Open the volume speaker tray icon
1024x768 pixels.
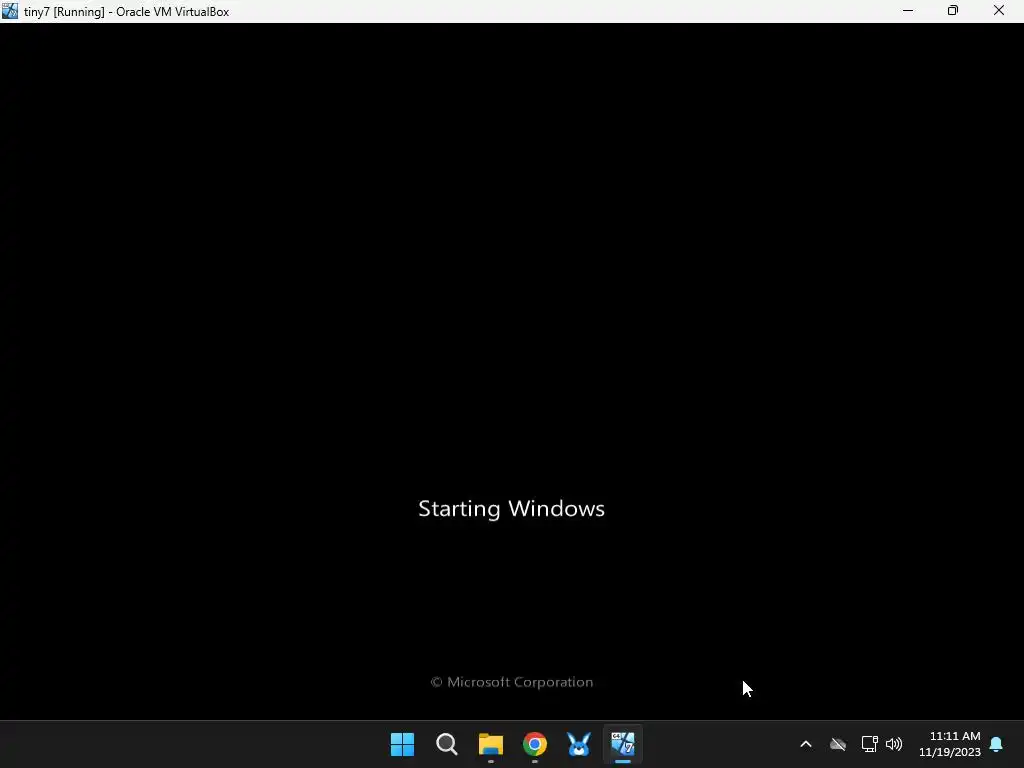pyautogui.click(x=894, y=744)
